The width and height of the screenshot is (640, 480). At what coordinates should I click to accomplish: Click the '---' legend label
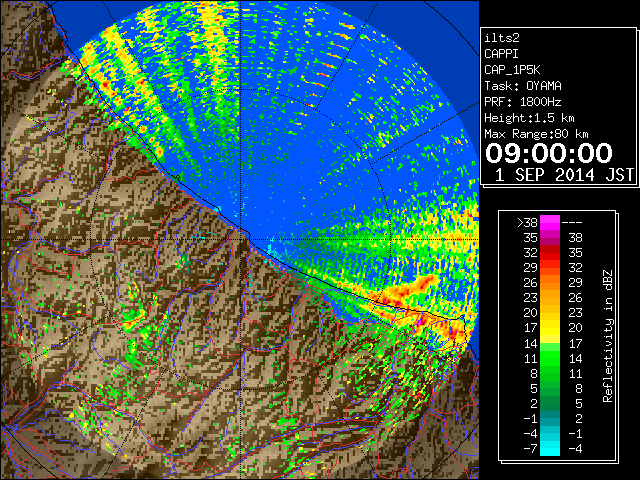572,223
